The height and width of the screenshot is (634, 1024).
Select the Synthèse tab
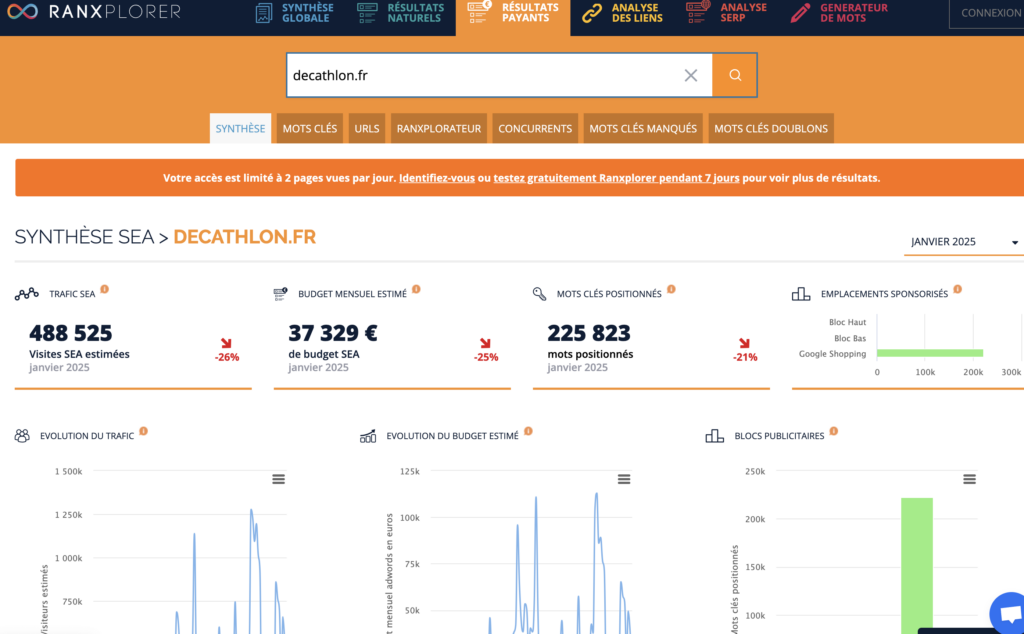[240, 128]
